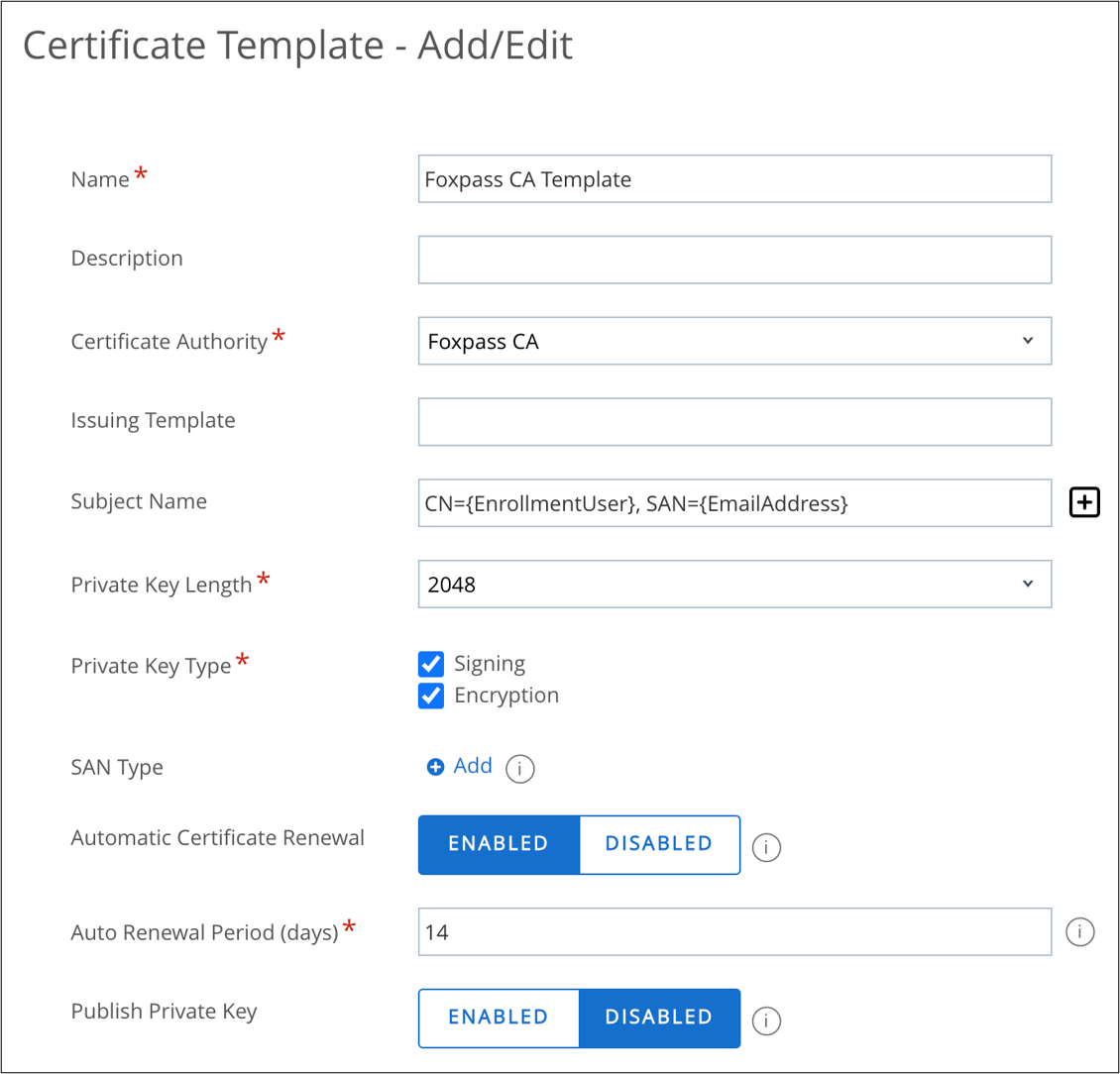This screenshot has width=1120, height=1074.
Task: Select Enabled for Automatic Certificate Renewal
Action: tap(498, 844)
